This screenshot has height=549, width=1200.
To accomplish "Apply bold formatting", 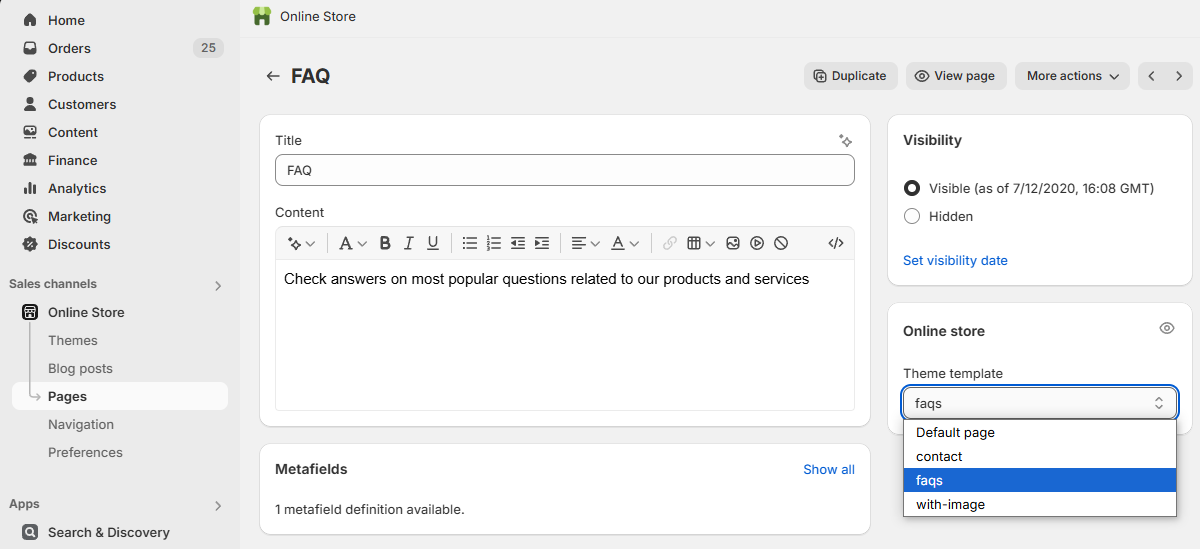I will click(x=385, y=243).
